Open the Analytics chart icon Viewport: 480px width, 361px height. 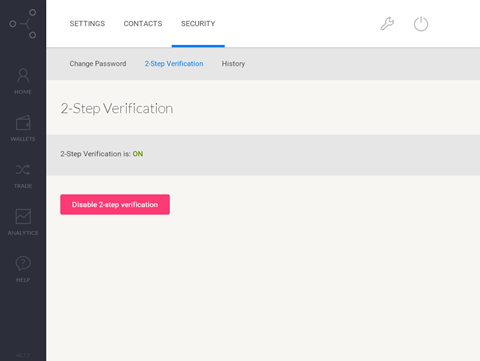pos(23,217)
